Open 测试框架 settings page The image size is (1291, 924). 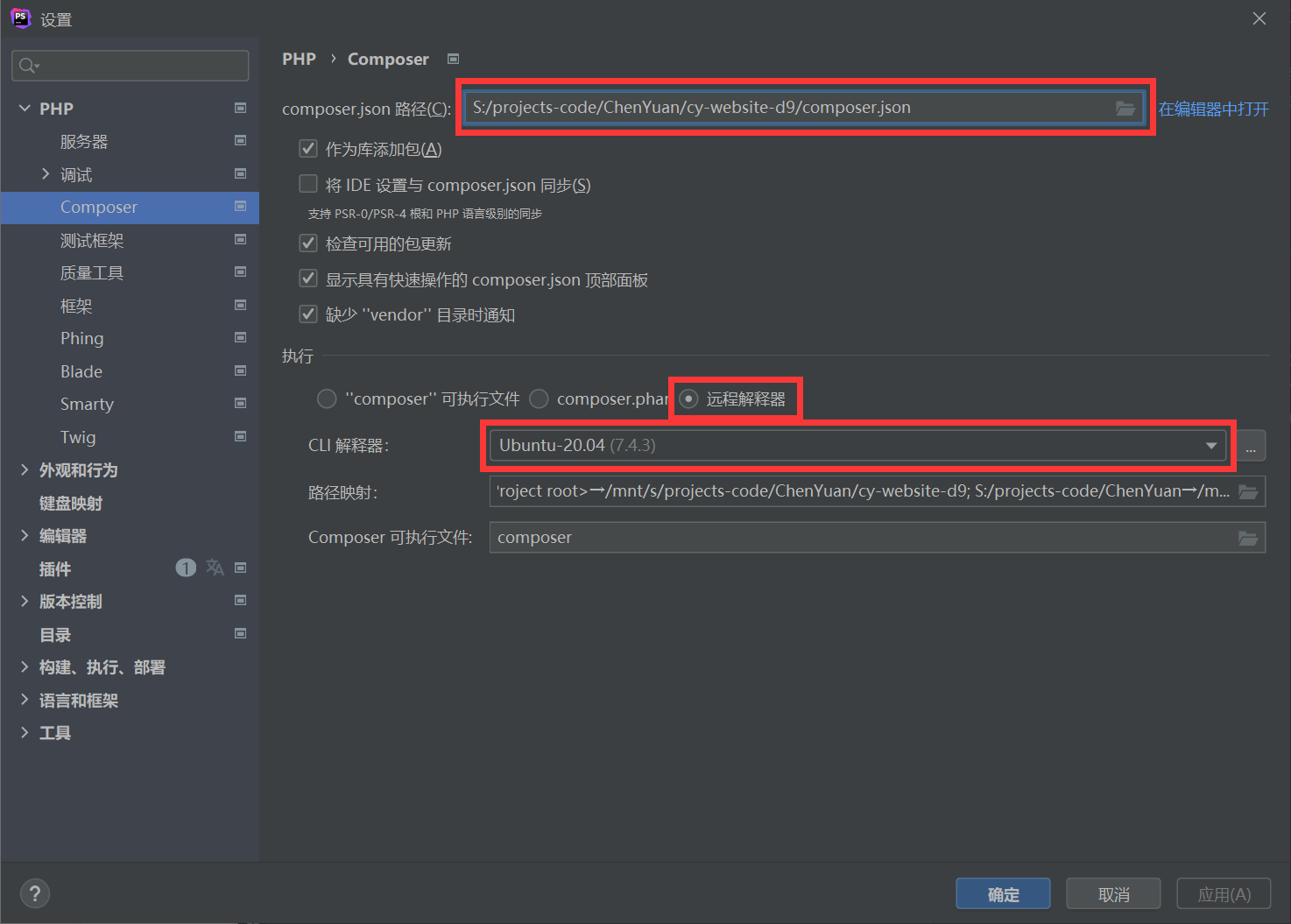pos(92,240)
